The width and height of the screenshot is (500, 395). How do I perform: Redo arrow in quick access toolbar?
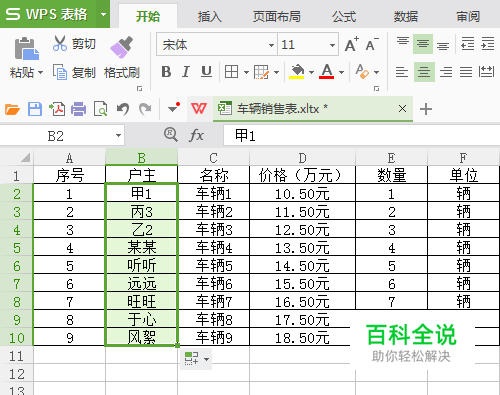coord(145,109)
